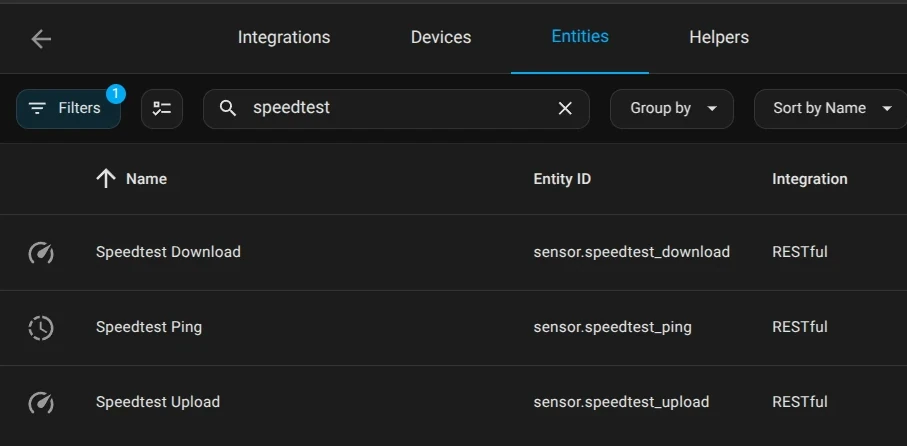Click the Speedtest Ping clock icon

[41, 328]
